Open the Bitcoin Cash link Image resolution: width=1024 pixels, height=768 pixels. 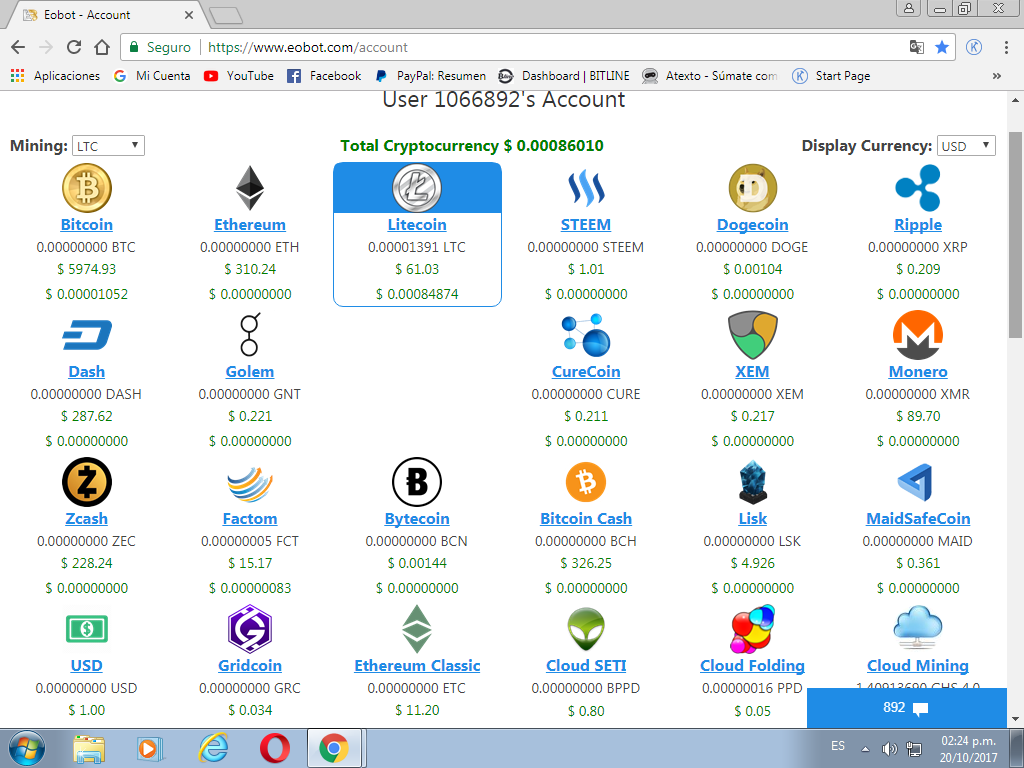pos(586,519)
